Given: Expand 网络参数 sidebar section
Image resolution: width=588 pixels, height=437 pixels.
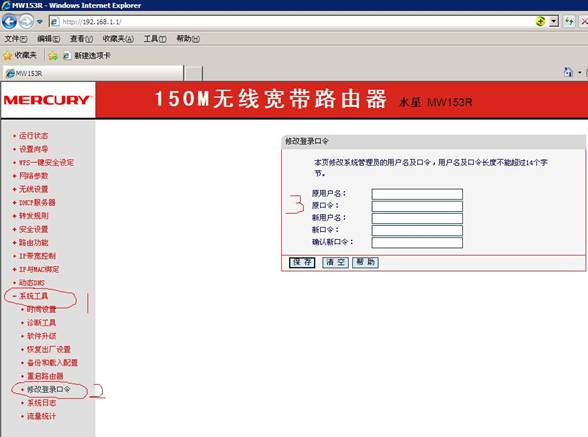Looking at the screenshot, I should pyautogui.click(x=33, y=176).
